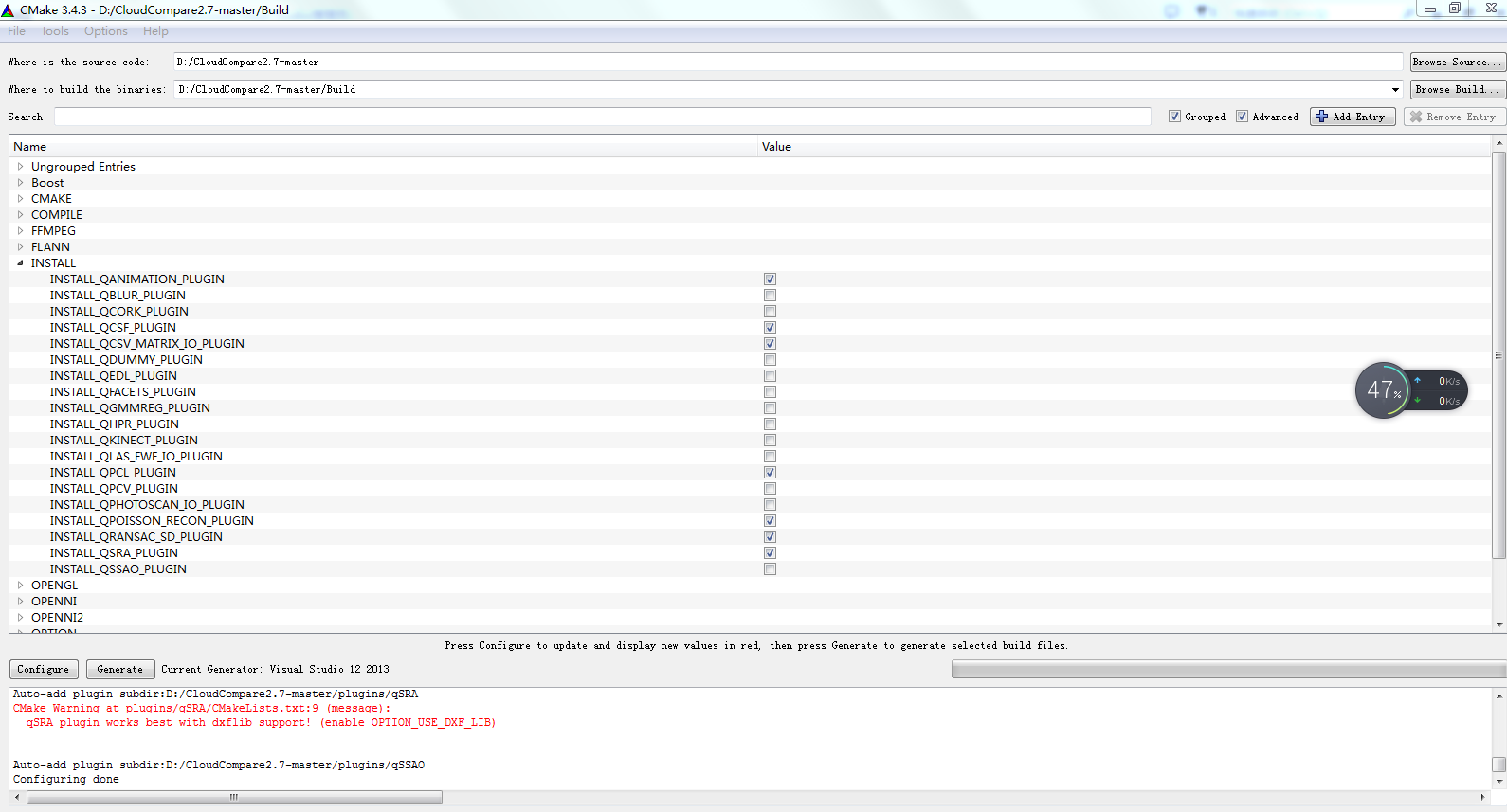This screenshot has width=1507, height=812.
Task: Toggle the Advanced checkbox
Action: point(1242,117)
